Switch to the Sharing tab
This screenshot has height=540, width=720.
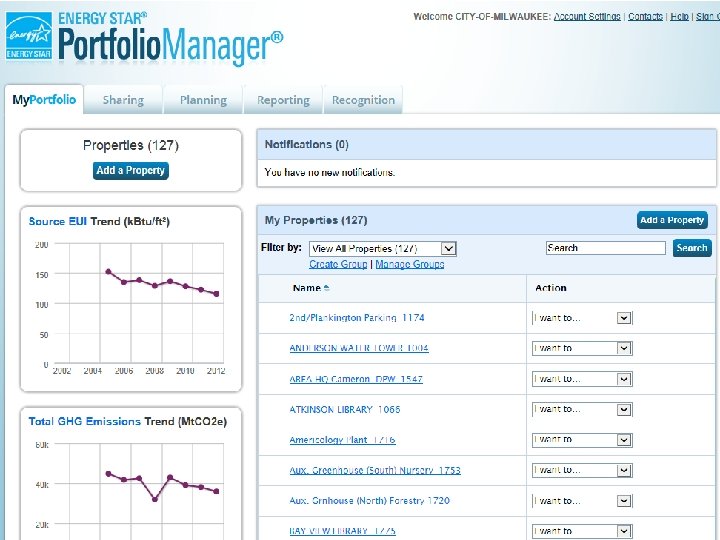tap(123, 100)
